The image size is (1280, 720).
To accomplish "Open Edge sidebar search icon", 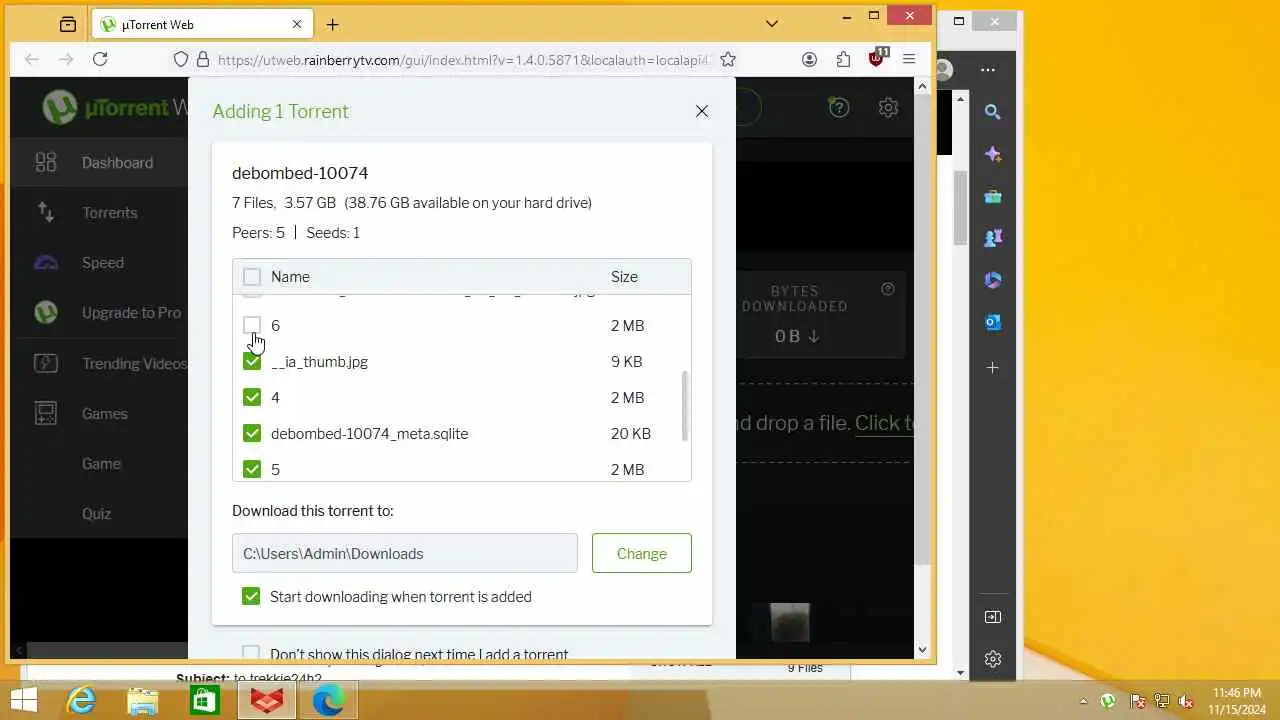I will point(993,112).
